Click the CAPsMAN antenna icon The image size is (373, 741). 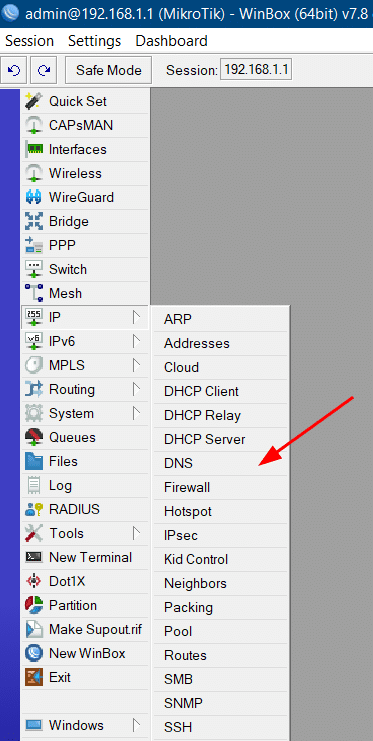(34, 125)
